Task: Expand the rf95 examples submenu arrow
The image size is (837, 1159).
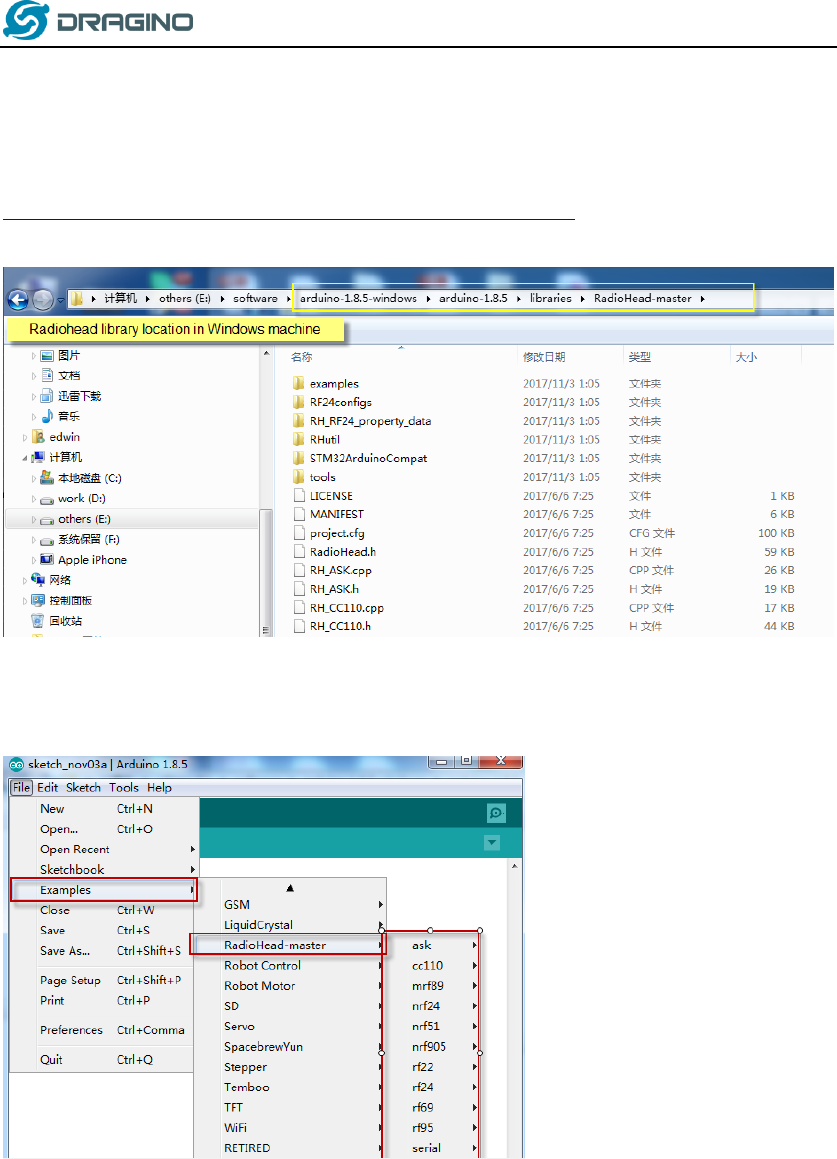Action: [x=475, y=1128]
